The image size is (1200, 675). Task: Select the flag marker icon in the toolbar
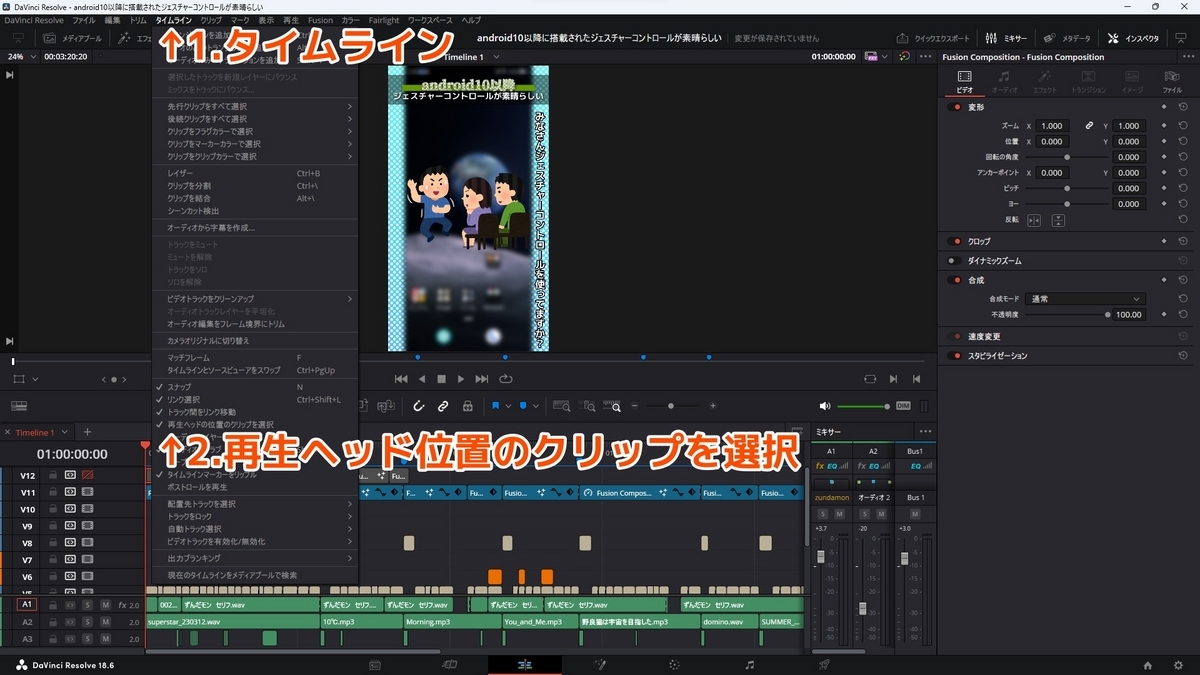[497, 405]
